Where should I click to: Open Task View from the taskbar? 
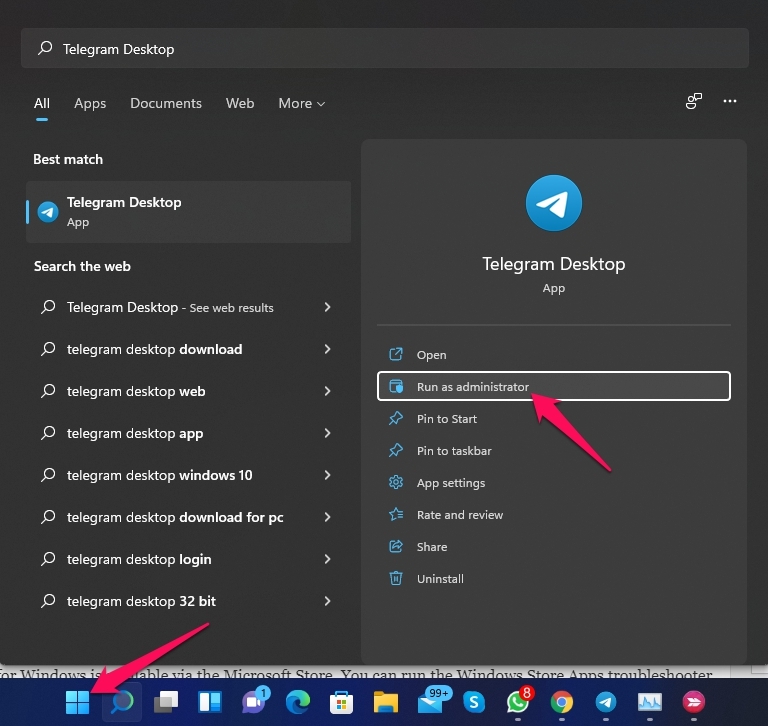(x=166, y=702)
